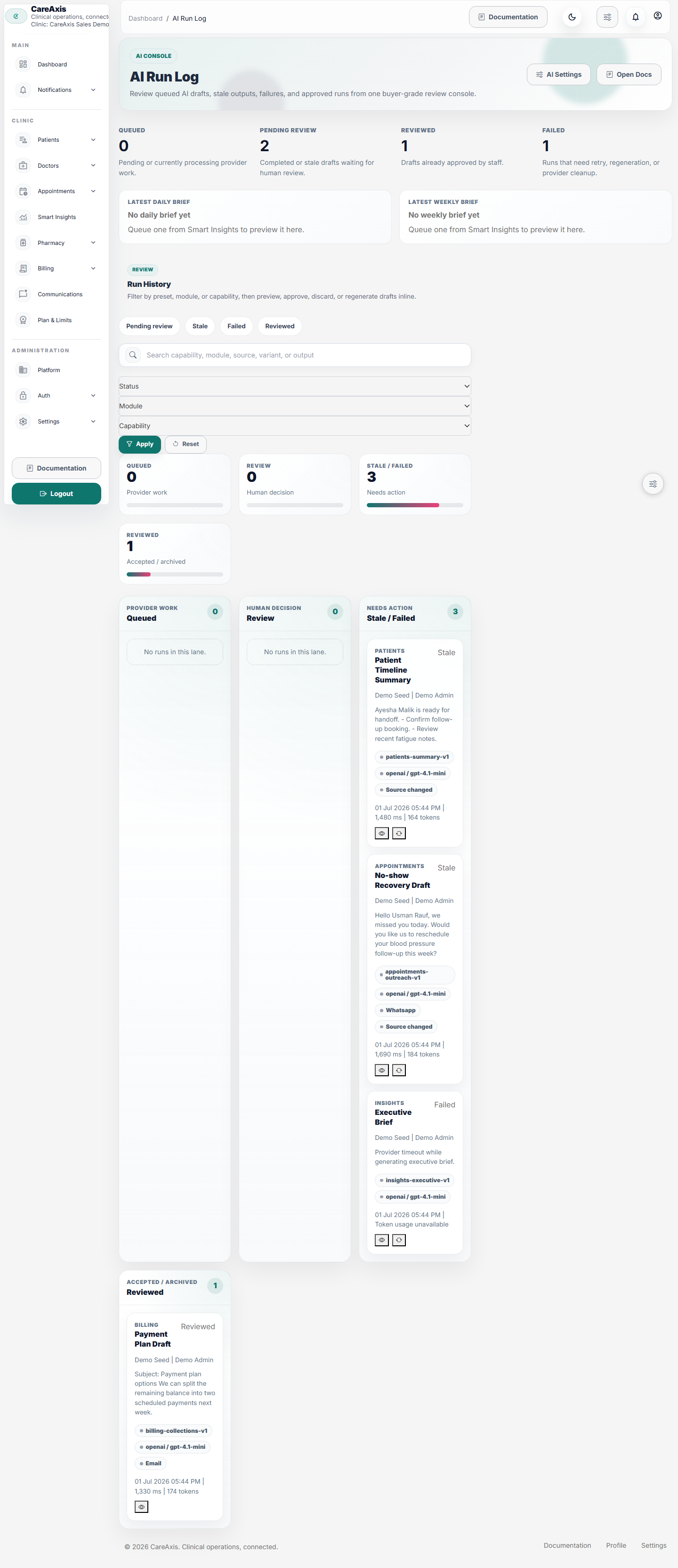Select the Auth lock icon
The height and width of the screenshot is (1568, 678).
23,396
